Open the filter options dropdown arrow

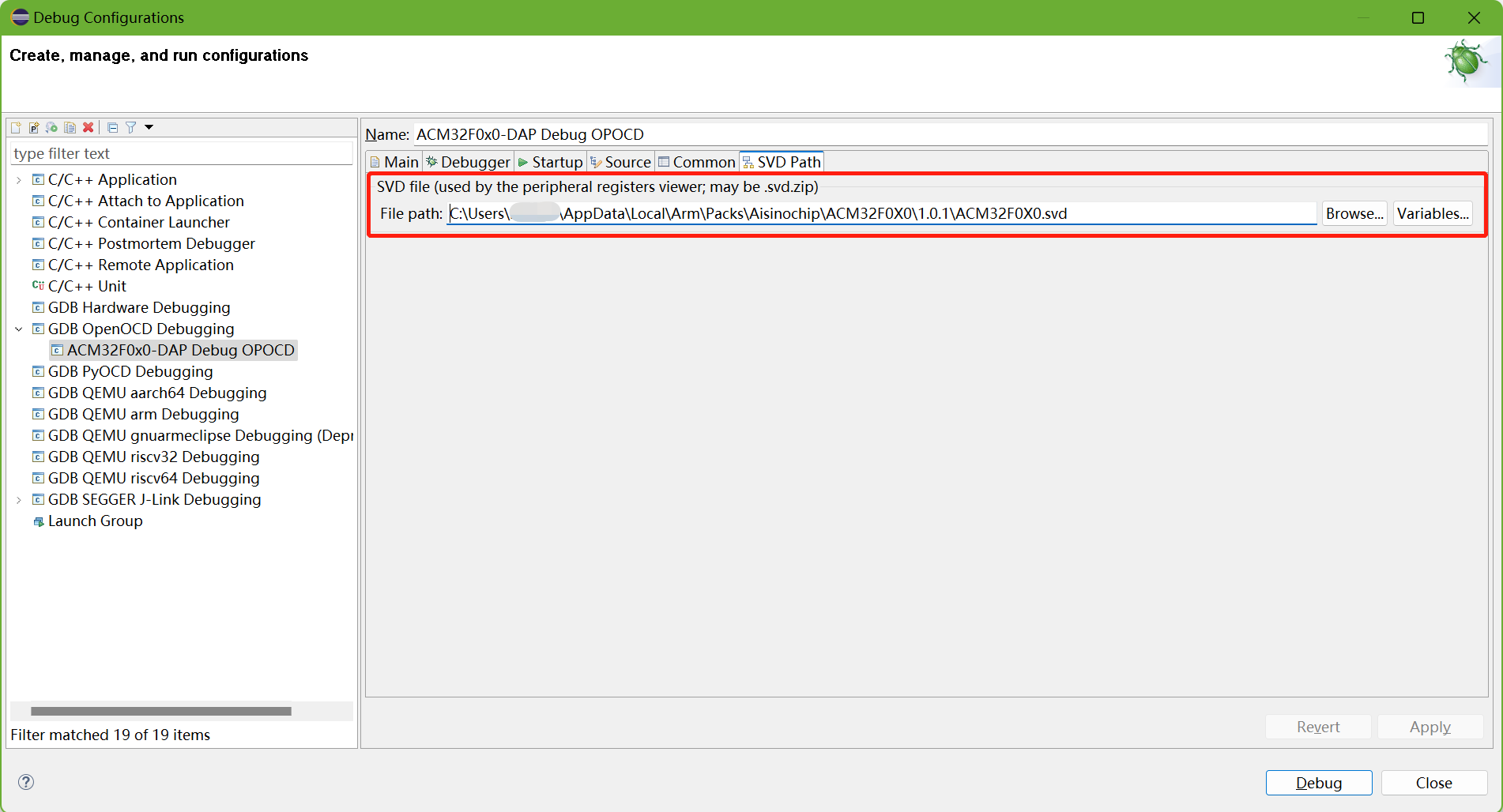[149, 127]
